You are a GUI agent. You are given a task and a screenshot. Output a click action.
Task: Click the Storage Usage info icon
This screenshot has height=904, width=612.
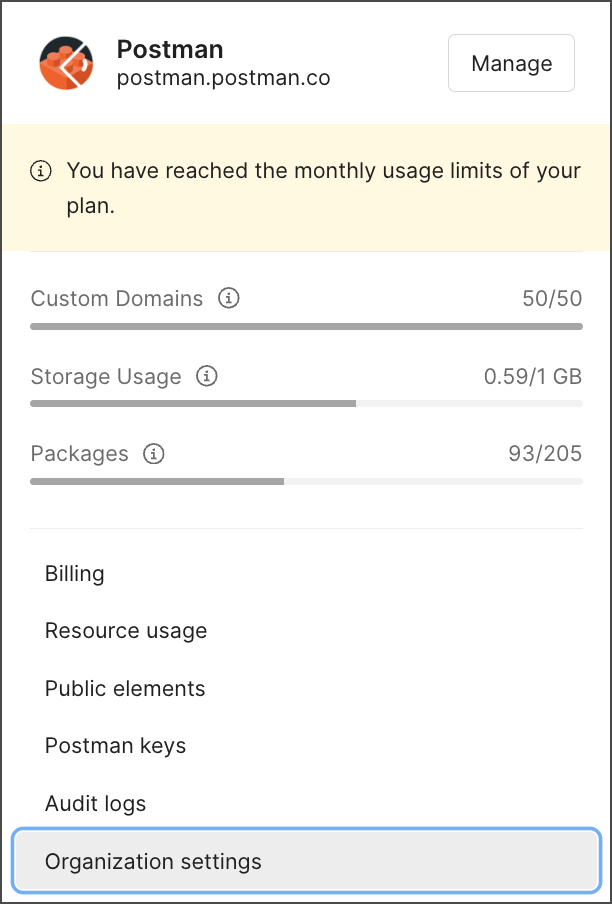(x=207, y=377)
